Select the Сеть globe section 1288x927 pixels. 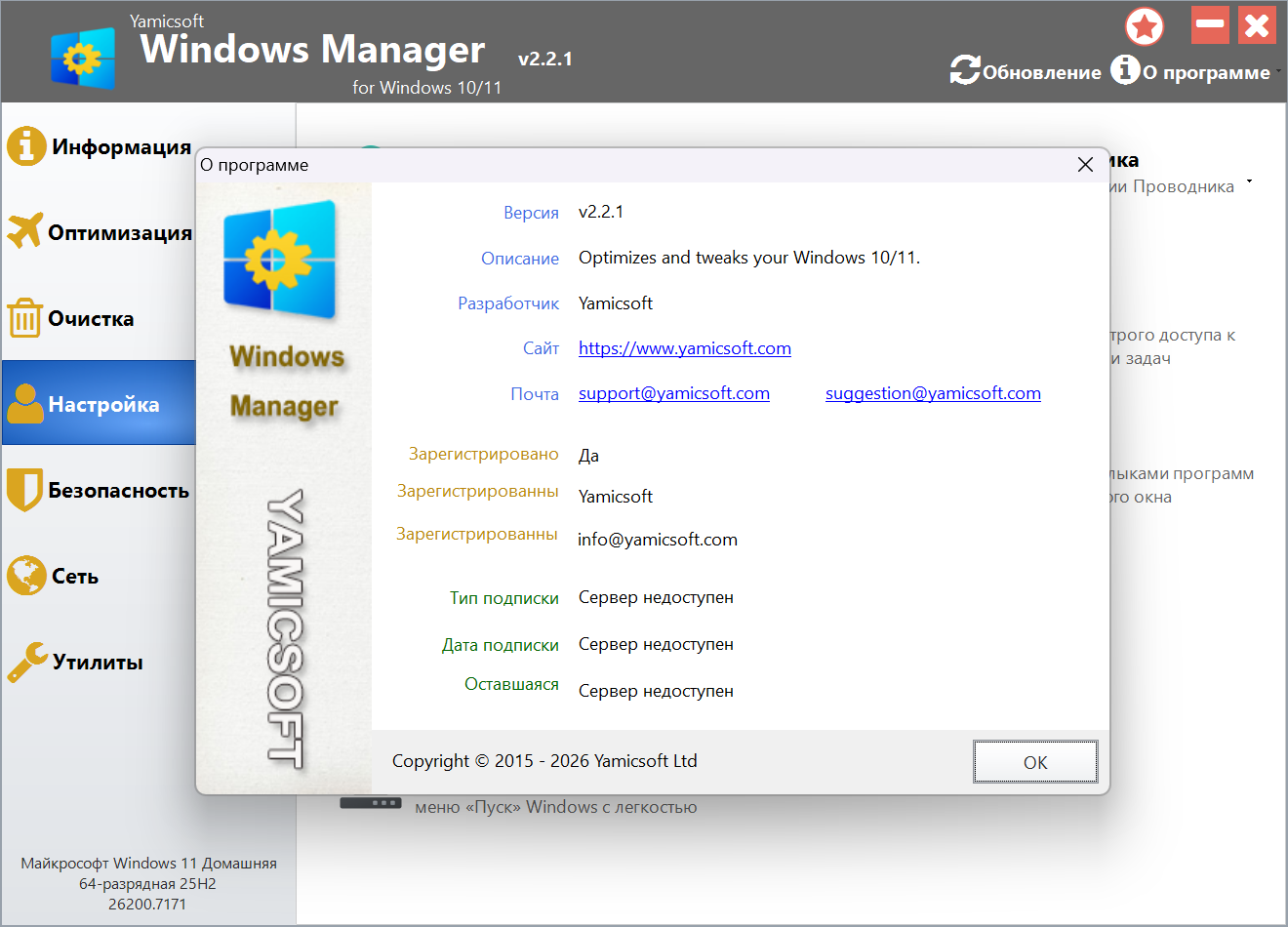coord(99,576)
